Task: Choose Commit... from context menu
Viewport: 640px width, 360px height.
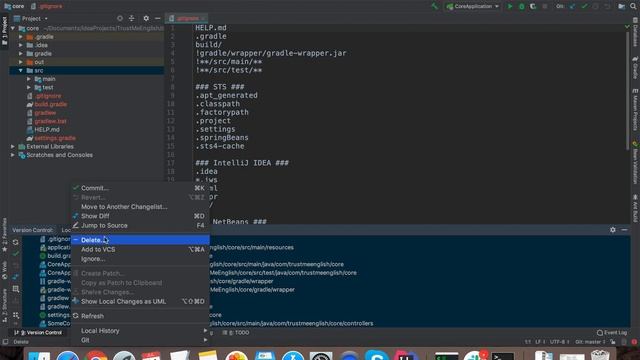Action: (140, 188)
